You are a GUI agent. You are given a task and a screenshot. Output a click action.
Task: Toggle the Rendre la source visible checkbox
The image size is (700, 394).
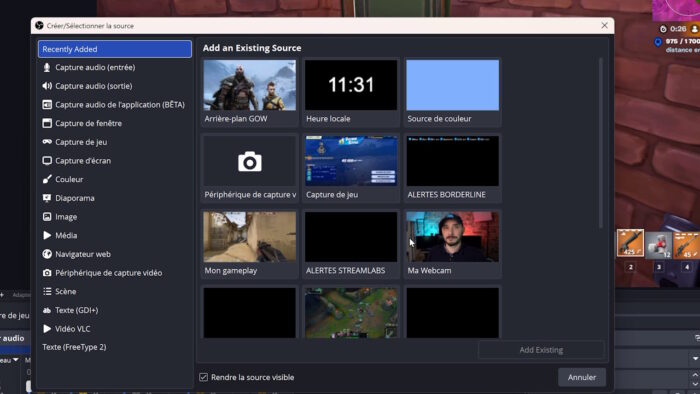(204, 377)
